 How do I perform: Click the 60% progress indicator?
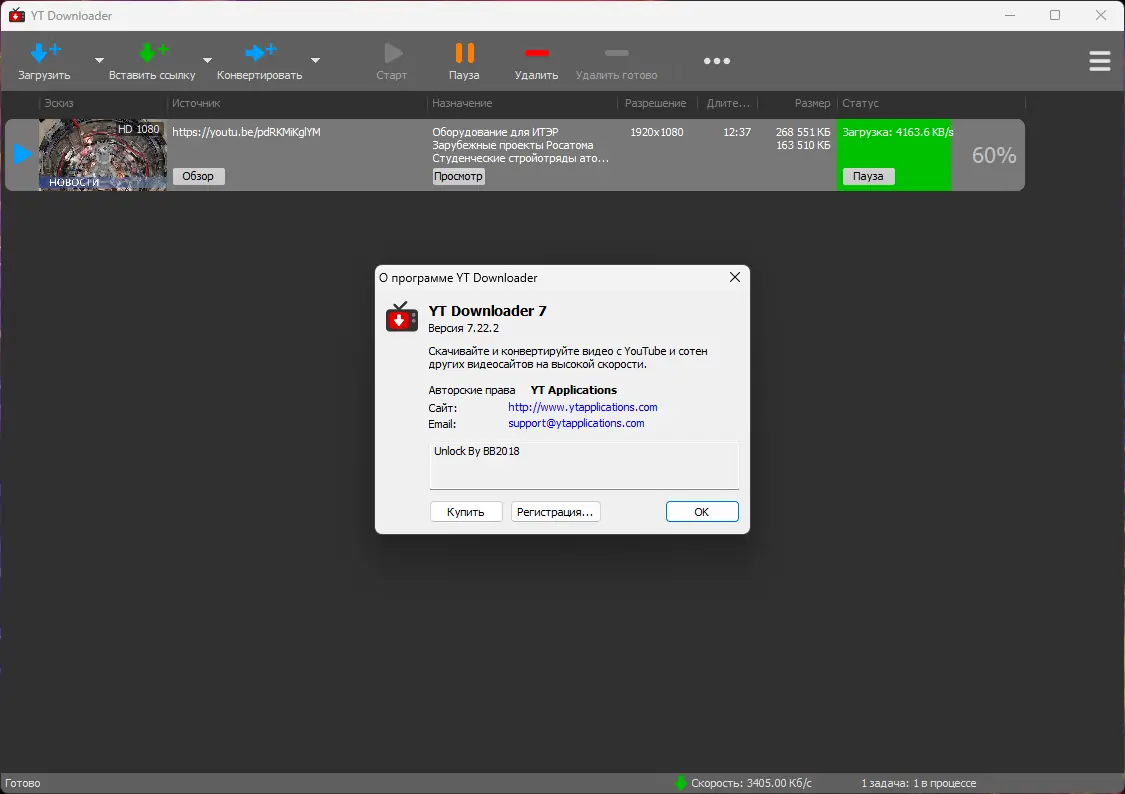(x=994, y=155)
